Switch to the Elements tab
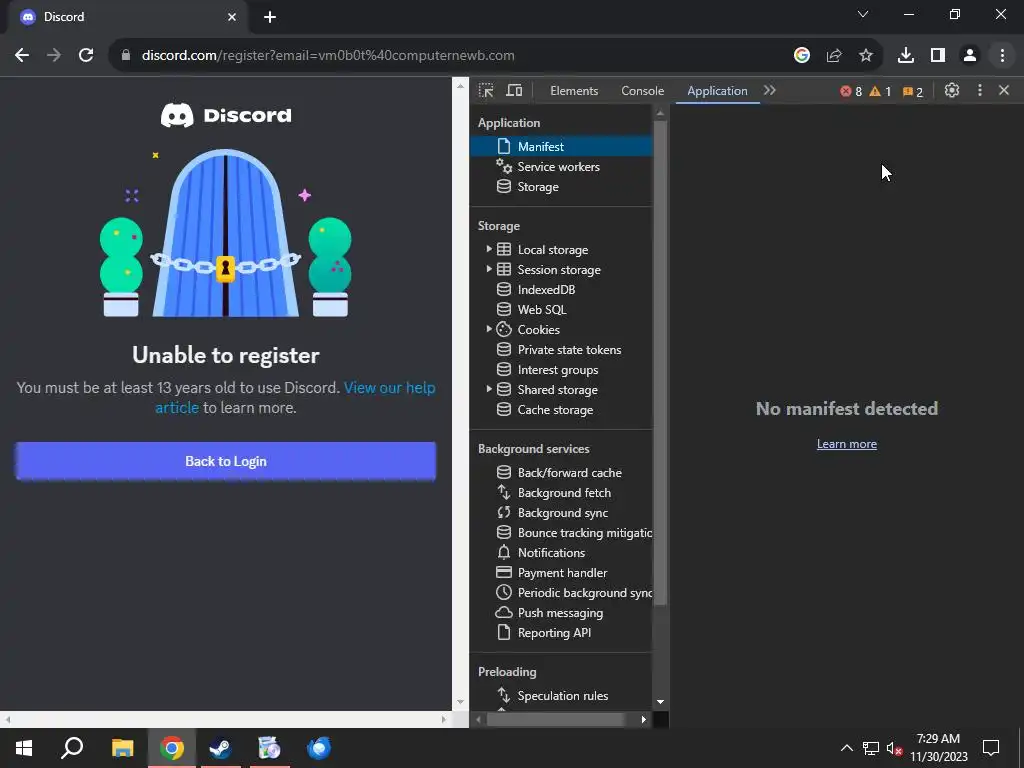The image size is (1024, 768). 574,91
